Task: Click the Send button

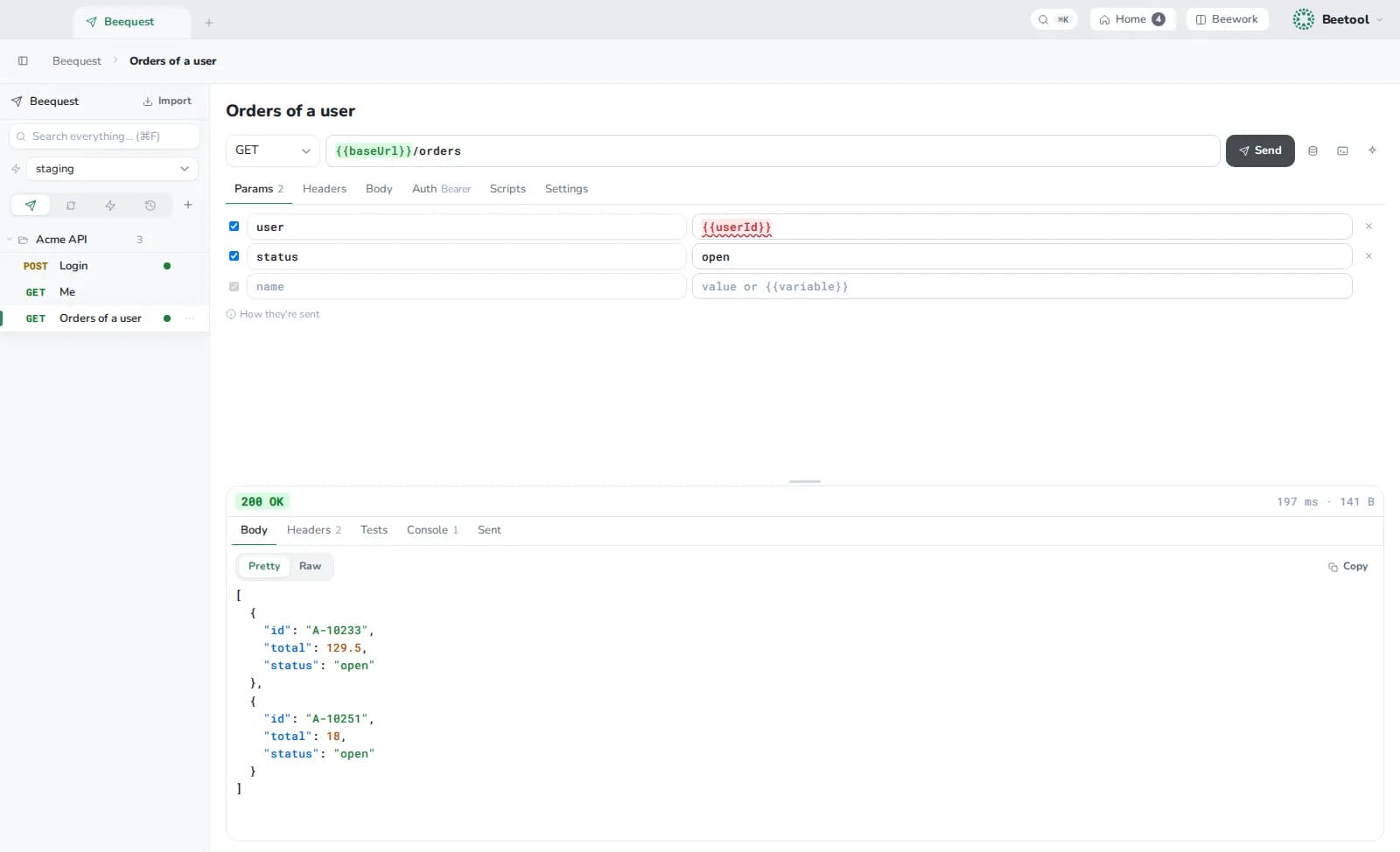Action: [x=1260, y=150]
